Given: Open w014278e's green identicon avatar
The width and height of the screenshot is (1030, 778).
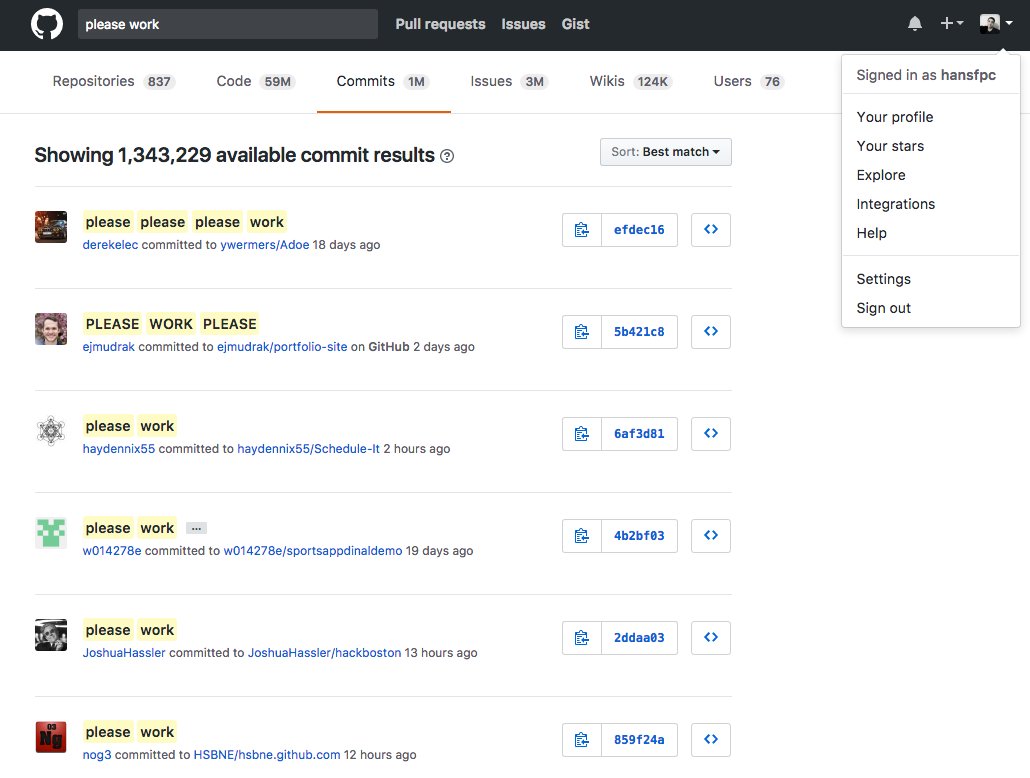Looking at the screenshot, I should click(x=51, y=533).
